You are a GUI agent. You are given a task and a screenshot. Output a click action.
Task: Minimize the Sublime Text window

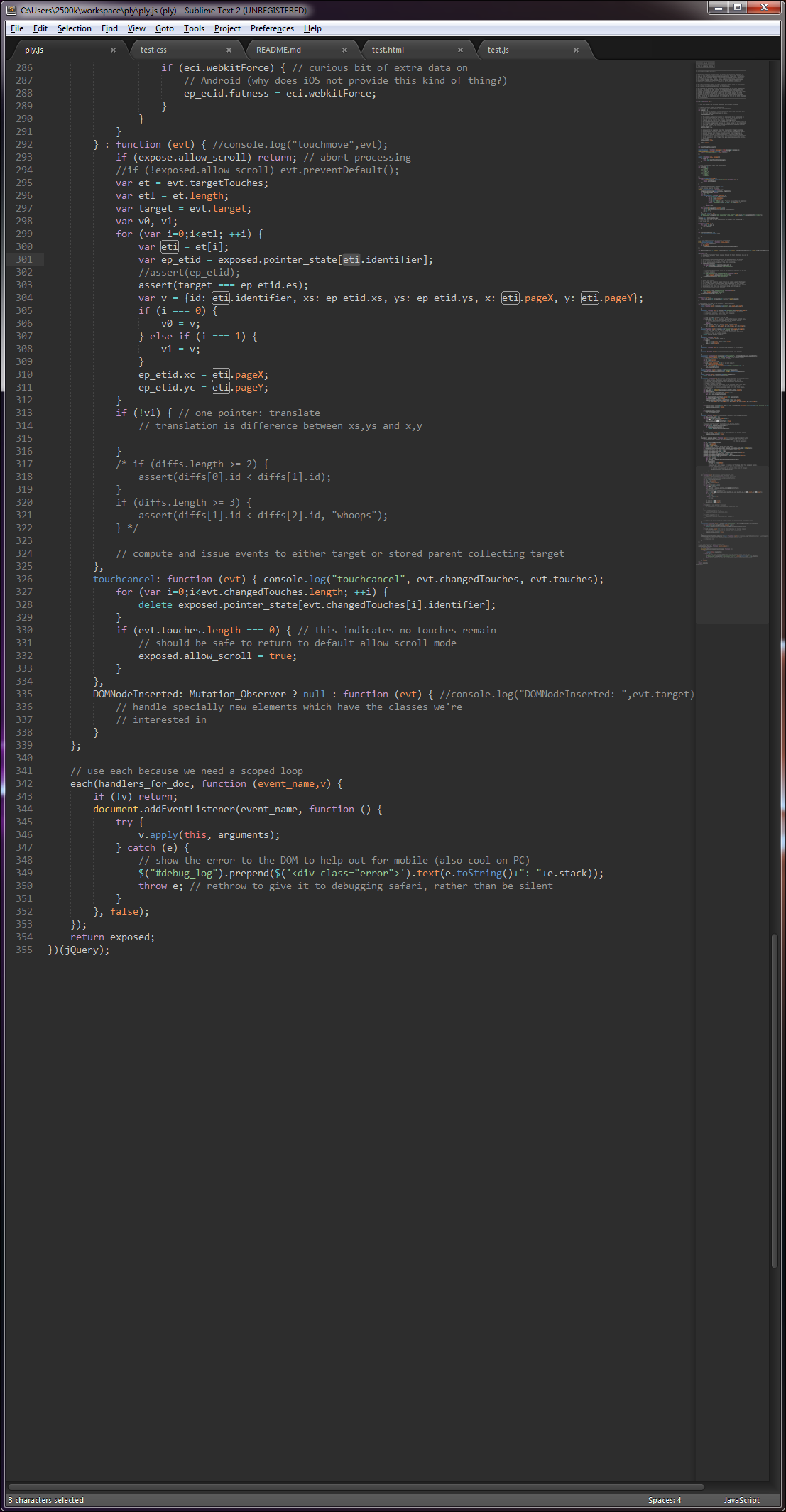[x=719, y=8]
